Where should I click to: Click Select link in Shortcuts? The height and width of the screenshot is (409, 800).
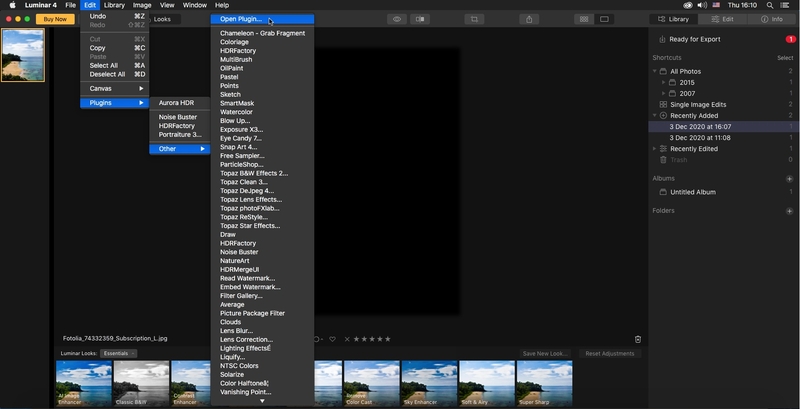pos(785,58)
